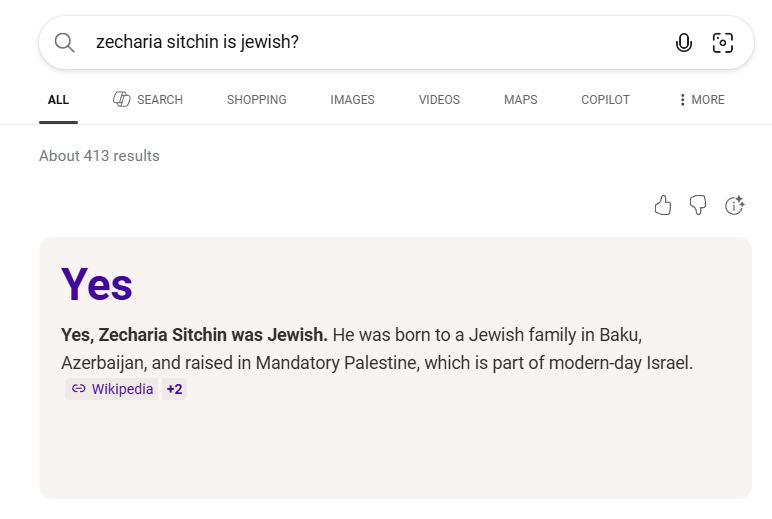
Task: Give thumbs down to the answer
Action: coord(698,205)
